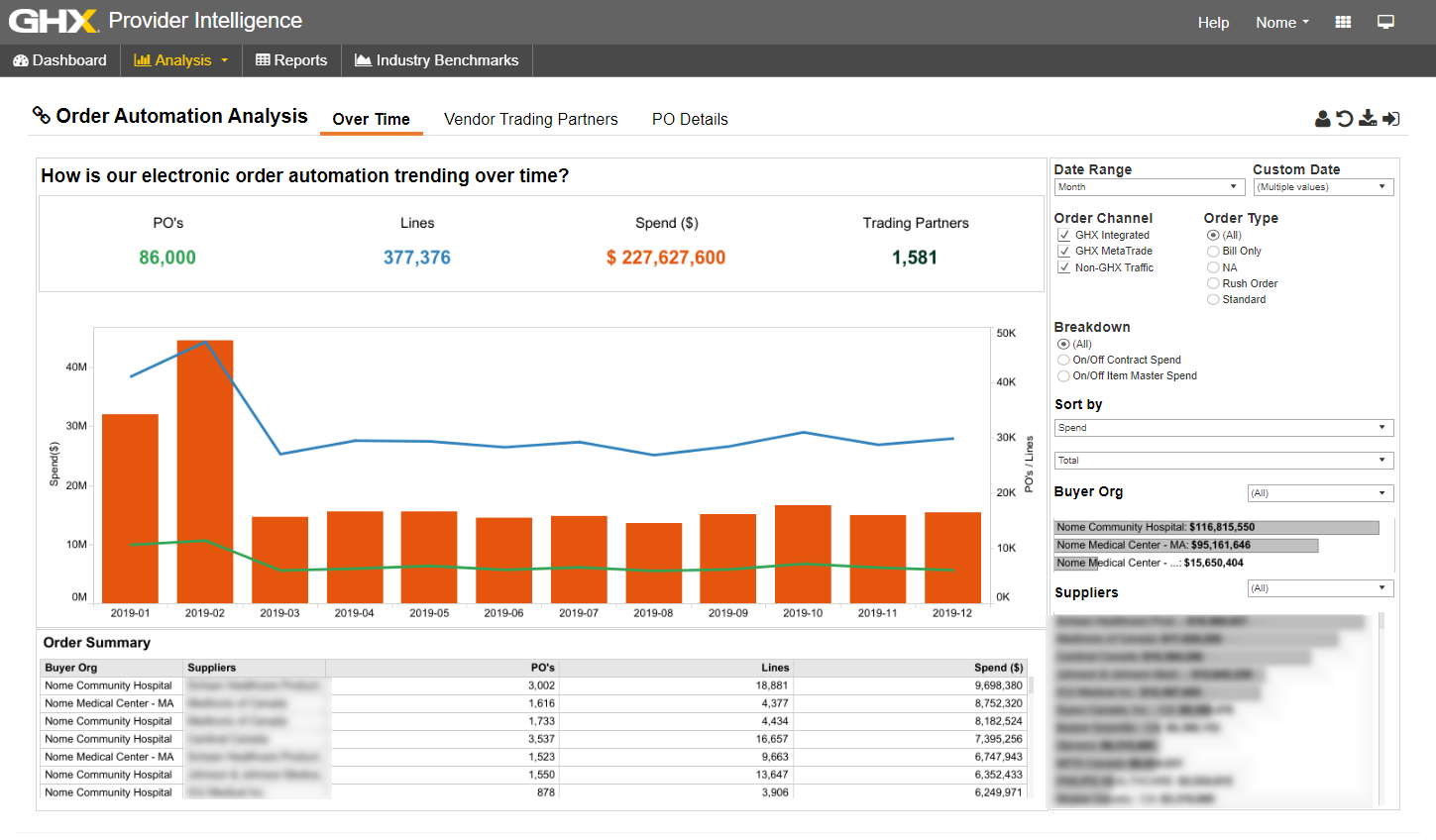Click the monitor icon in top bar
Viewport: 1436px width, 840px height.
pos(1385,22)
